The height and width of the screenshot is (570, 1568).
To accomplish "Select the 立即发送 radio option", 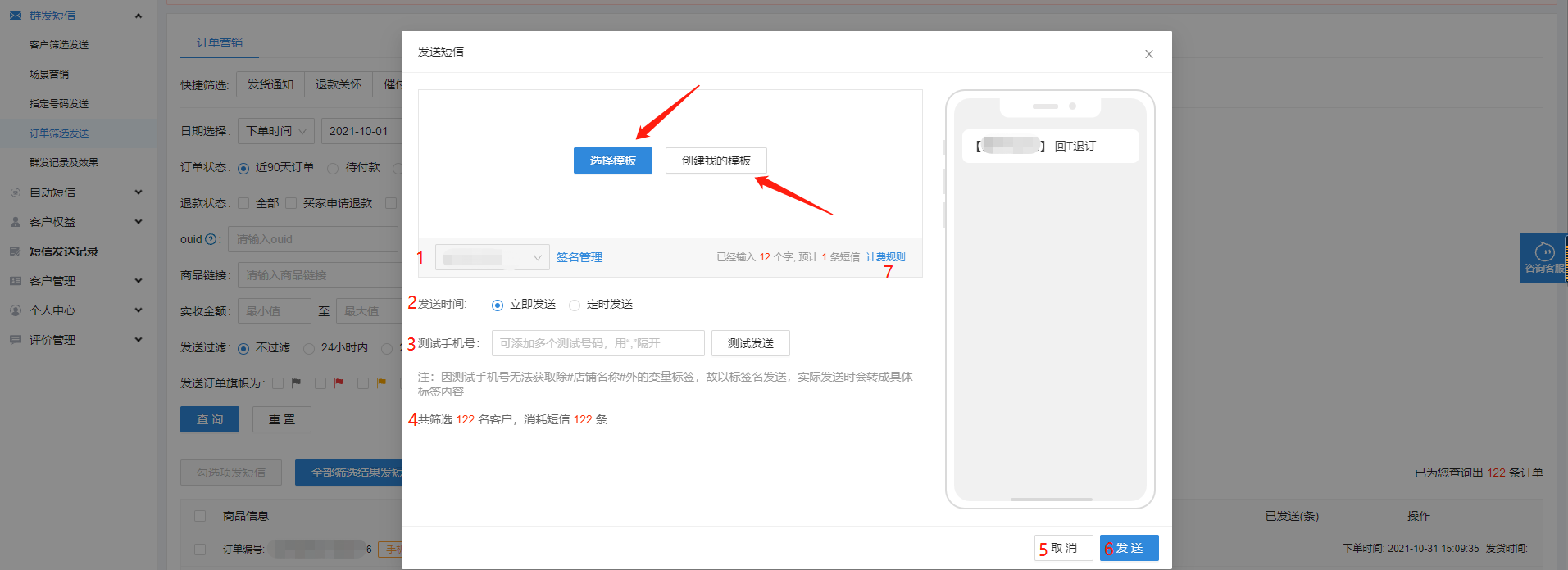I will click(498, 305).
